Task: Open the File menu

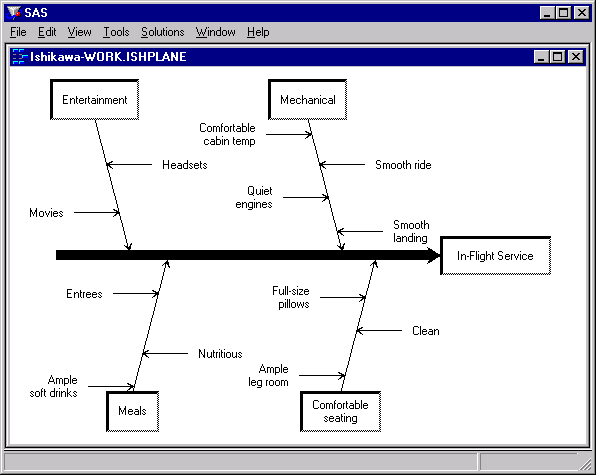Action: 18,32
